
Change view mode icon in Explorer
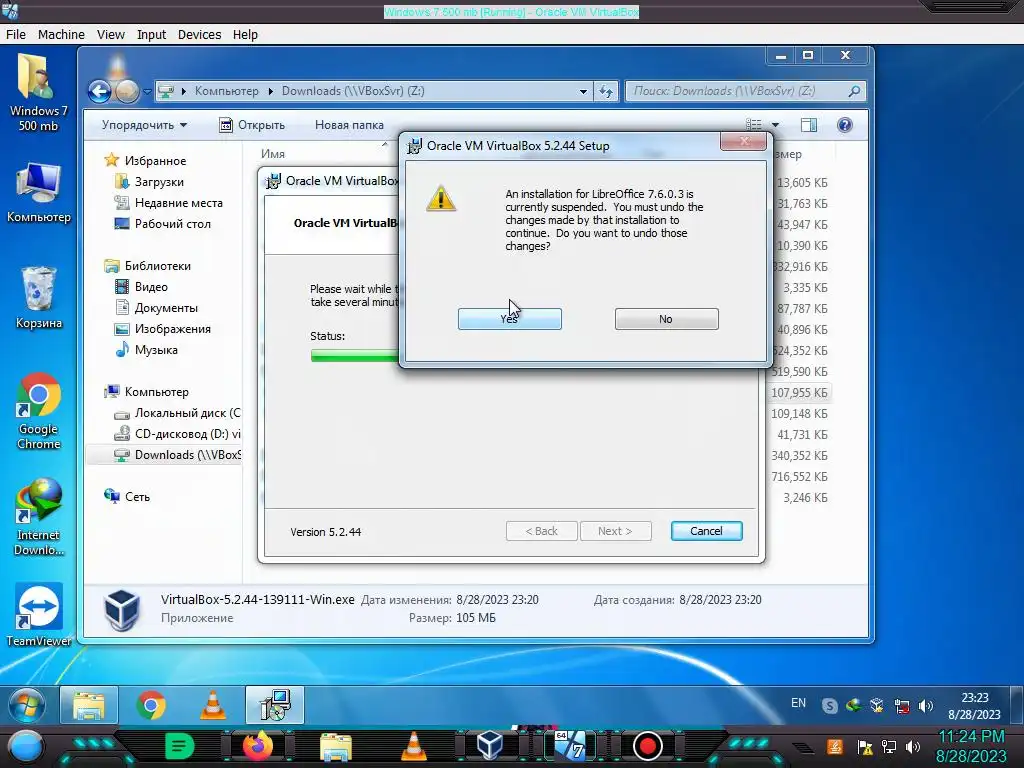click(754, 125)
